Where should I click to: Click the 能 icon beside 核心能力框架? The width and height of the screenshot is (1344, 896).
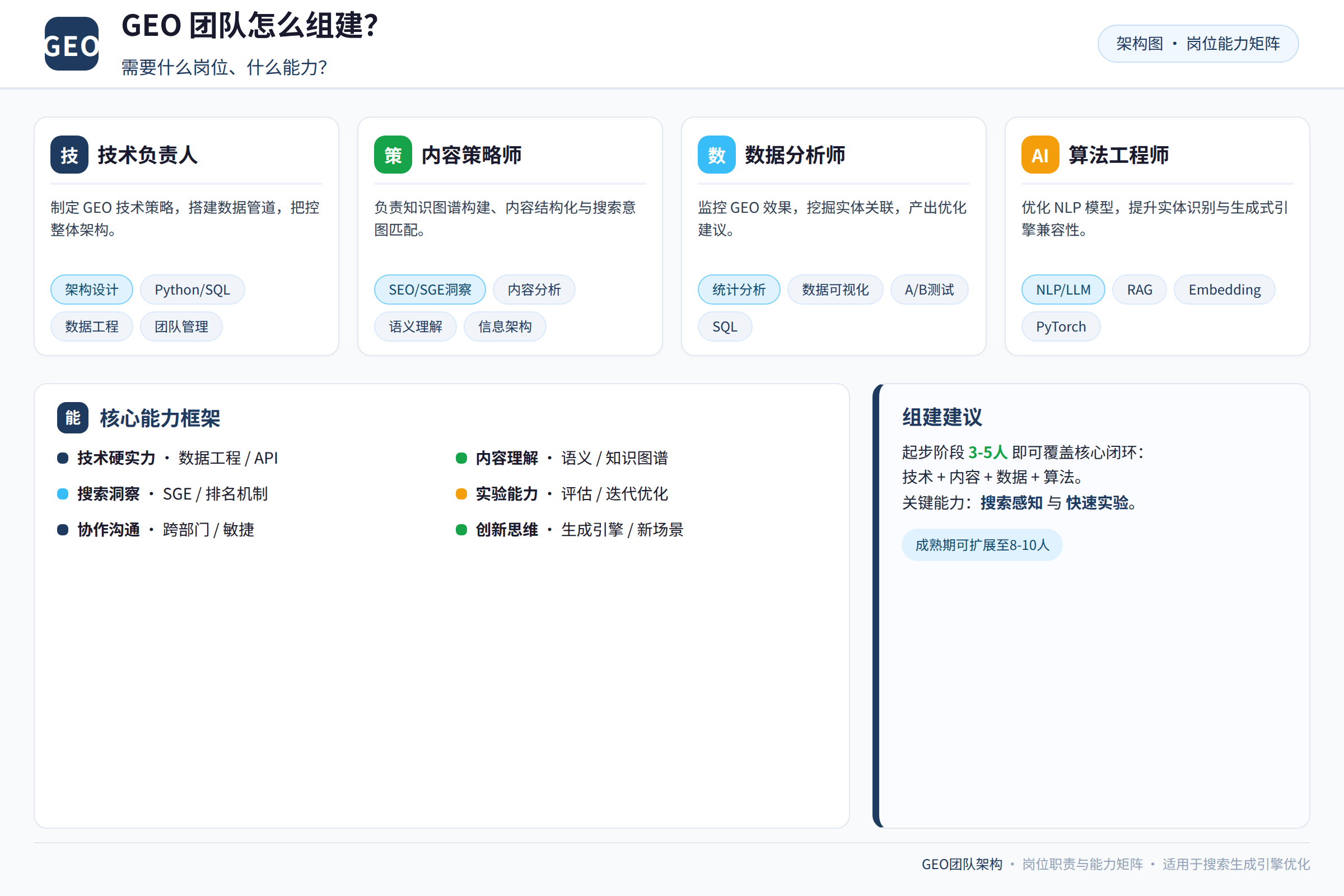pos(73,418)
